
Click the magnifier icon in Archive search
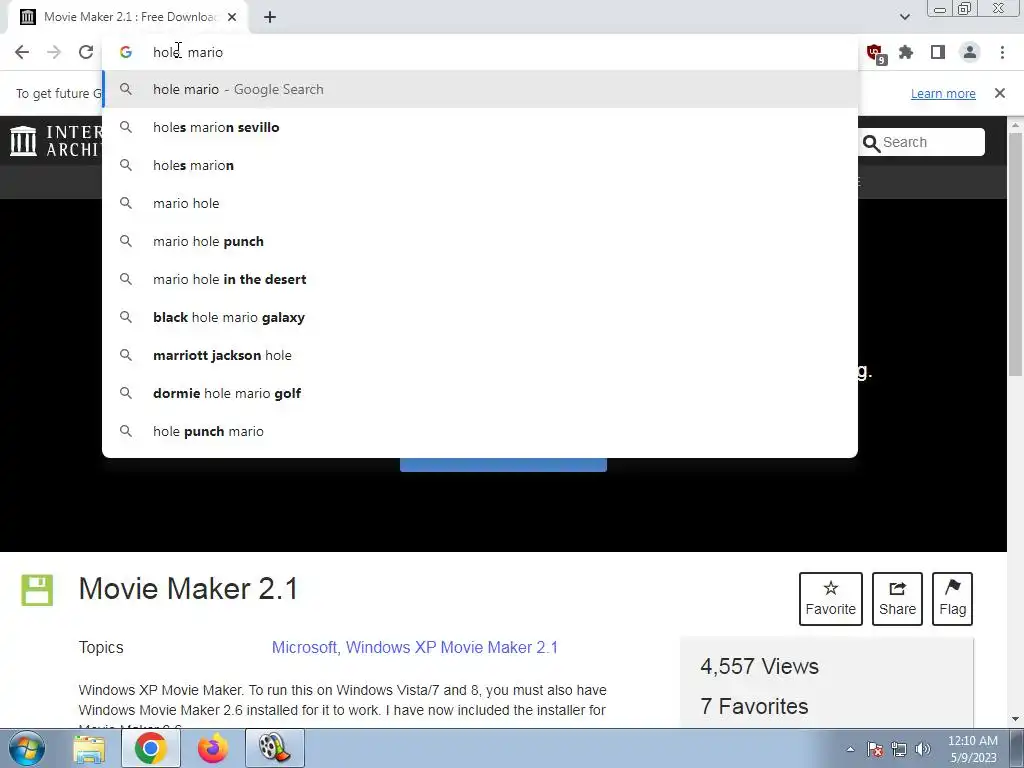click(871, 143)
